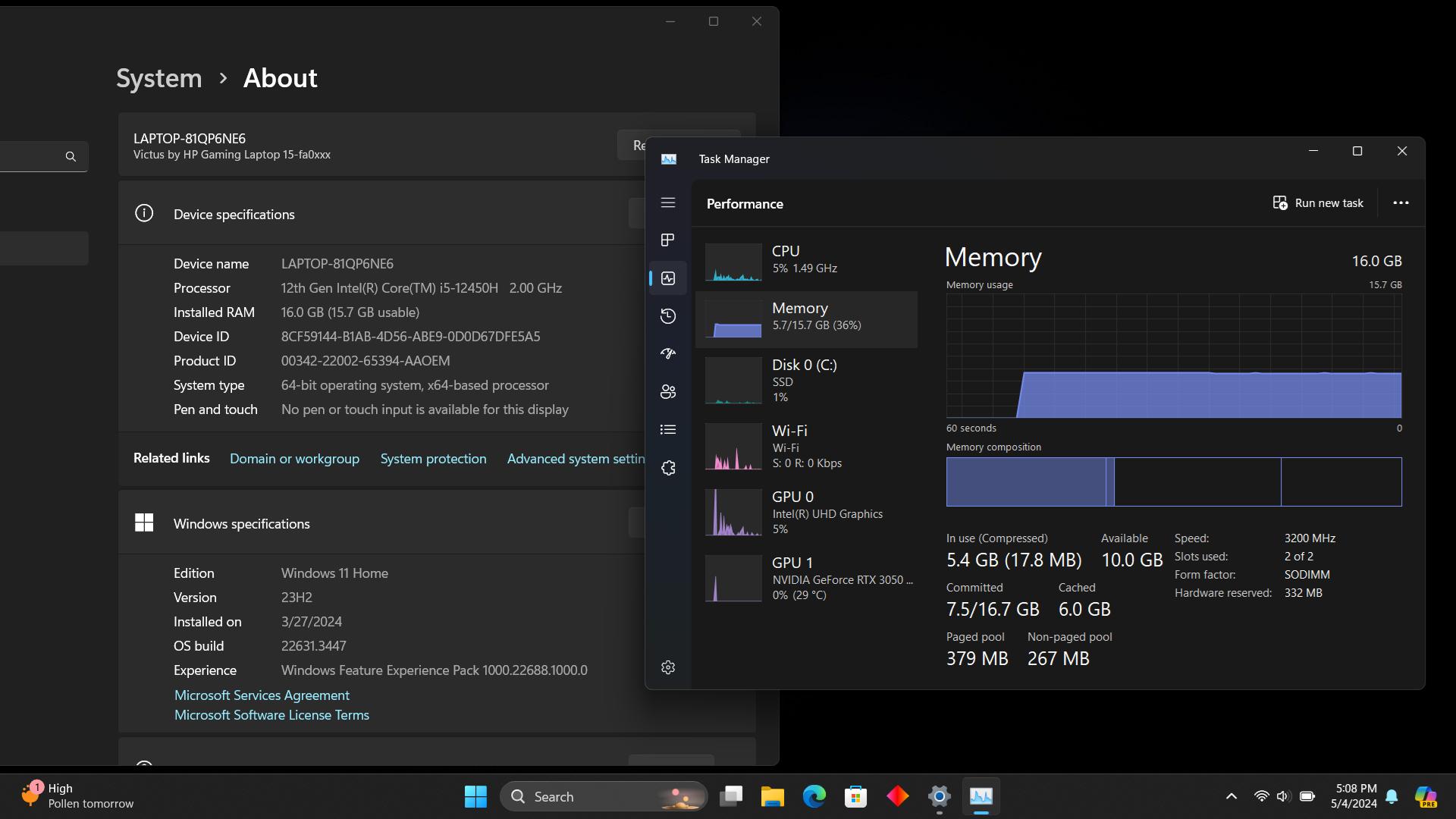
Task: Click the Task Manager title bar icon
Action: (x=669, y=159)
